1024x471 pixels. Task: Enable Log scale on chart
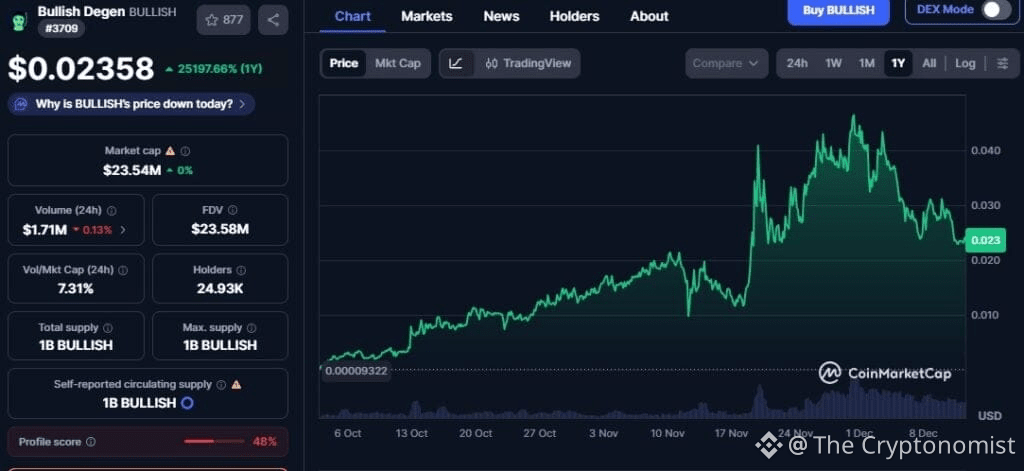click(965, 63)
